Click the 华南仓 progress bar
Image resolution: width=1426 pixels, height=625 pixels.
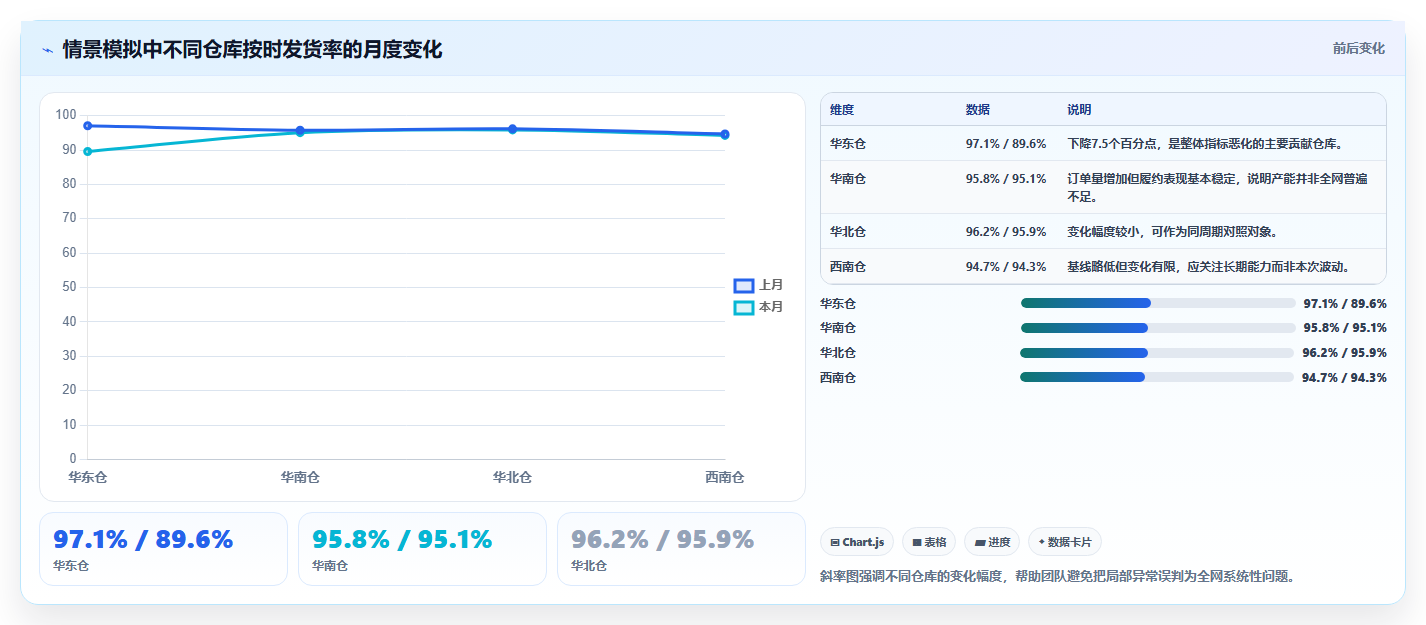(1158, 328)
